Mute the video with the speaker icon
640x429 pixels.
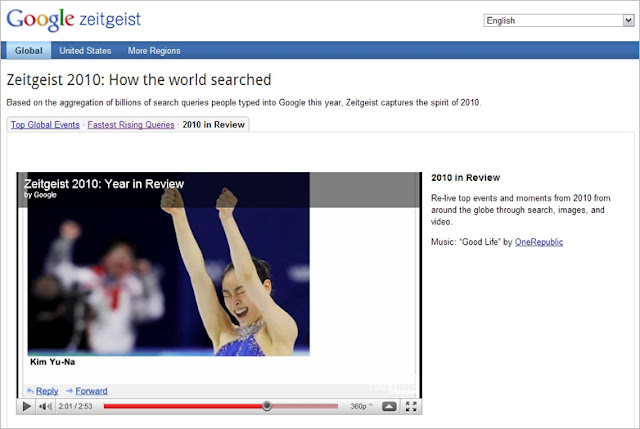[x=45, y=407]
